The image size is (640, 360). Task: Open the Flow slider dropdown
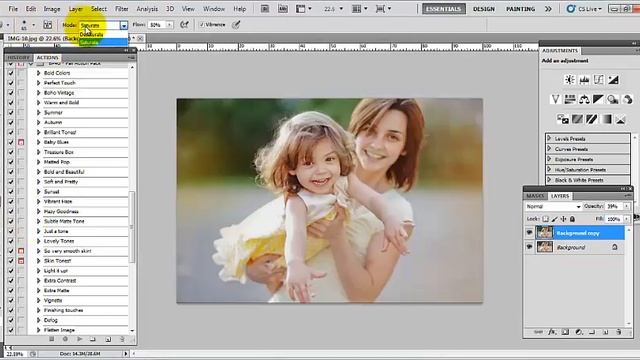point(169,25)
